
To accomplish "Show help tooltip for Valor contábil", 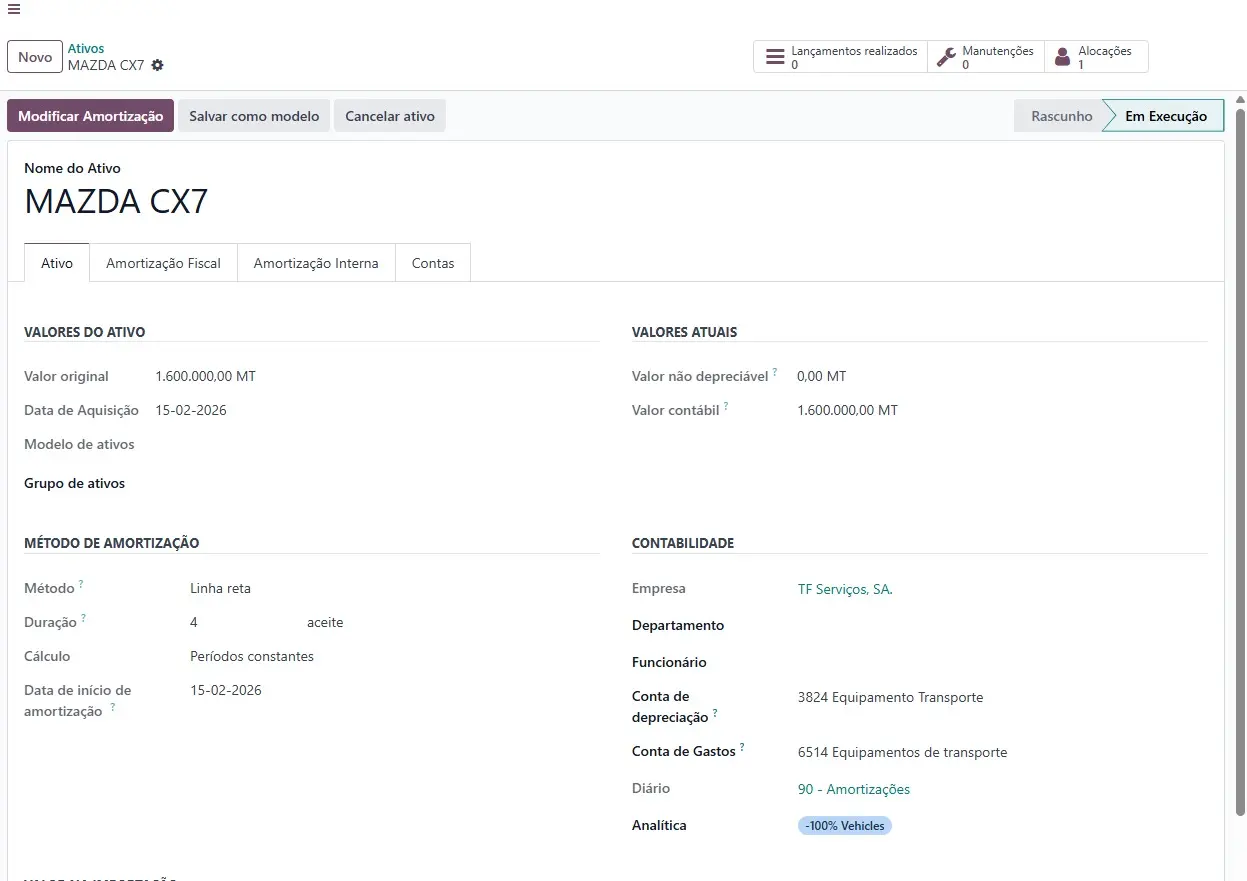I will (726, 406).
